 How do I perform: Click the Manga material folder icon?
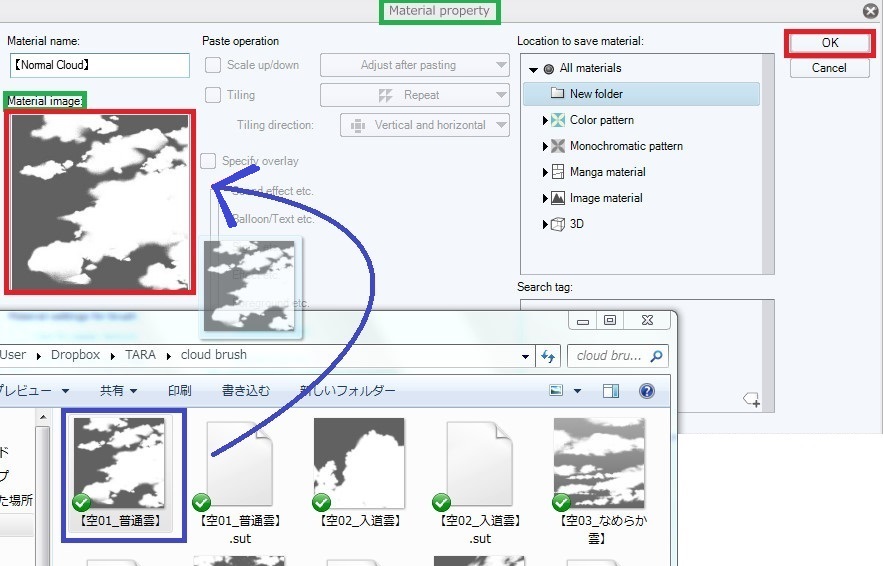coord(558,172)
